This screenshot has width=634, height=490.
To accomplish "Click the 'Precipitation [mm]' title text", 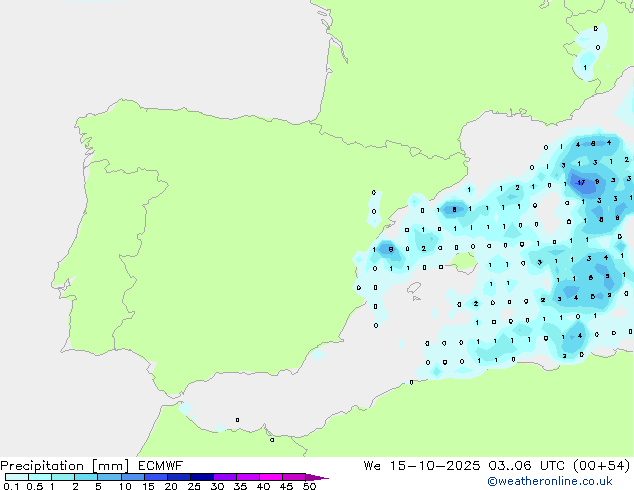I will [x=65, y=466].
